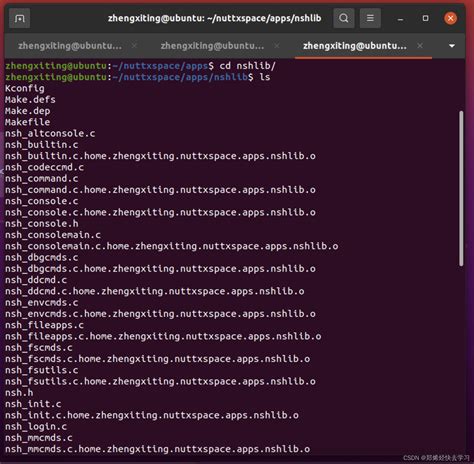Click the nsh_consolemain.c.home...nshlib.o line

[x=172, y=246]
